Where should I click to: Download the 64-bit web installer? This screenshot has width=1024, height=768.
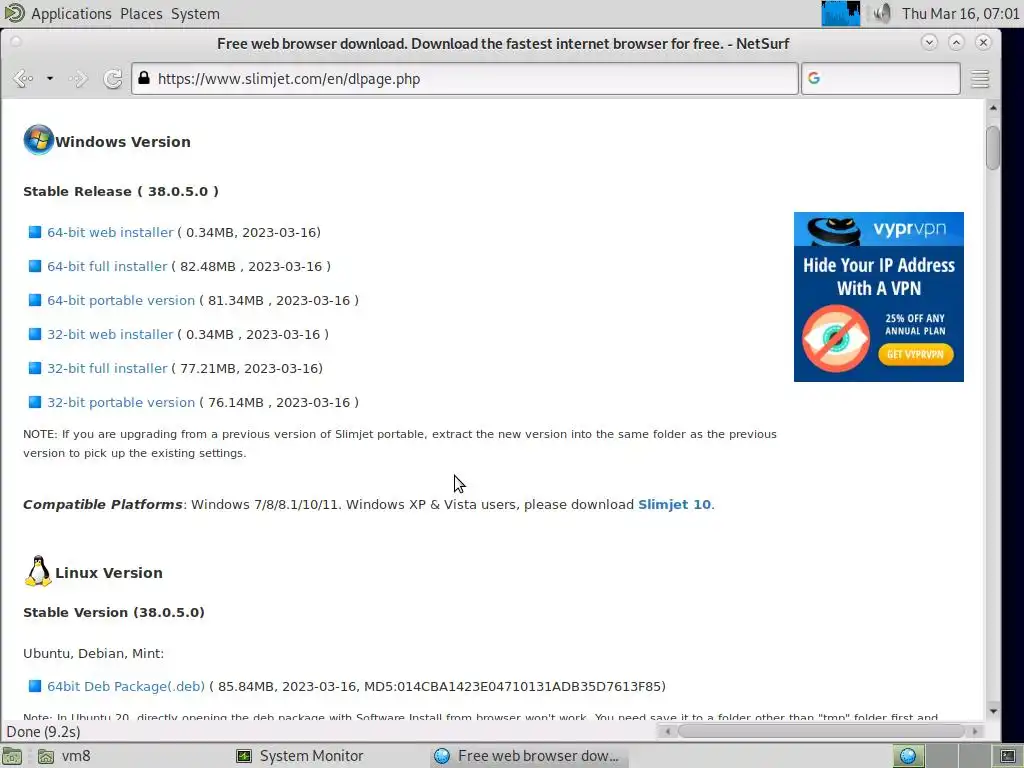tap(110, 232)
